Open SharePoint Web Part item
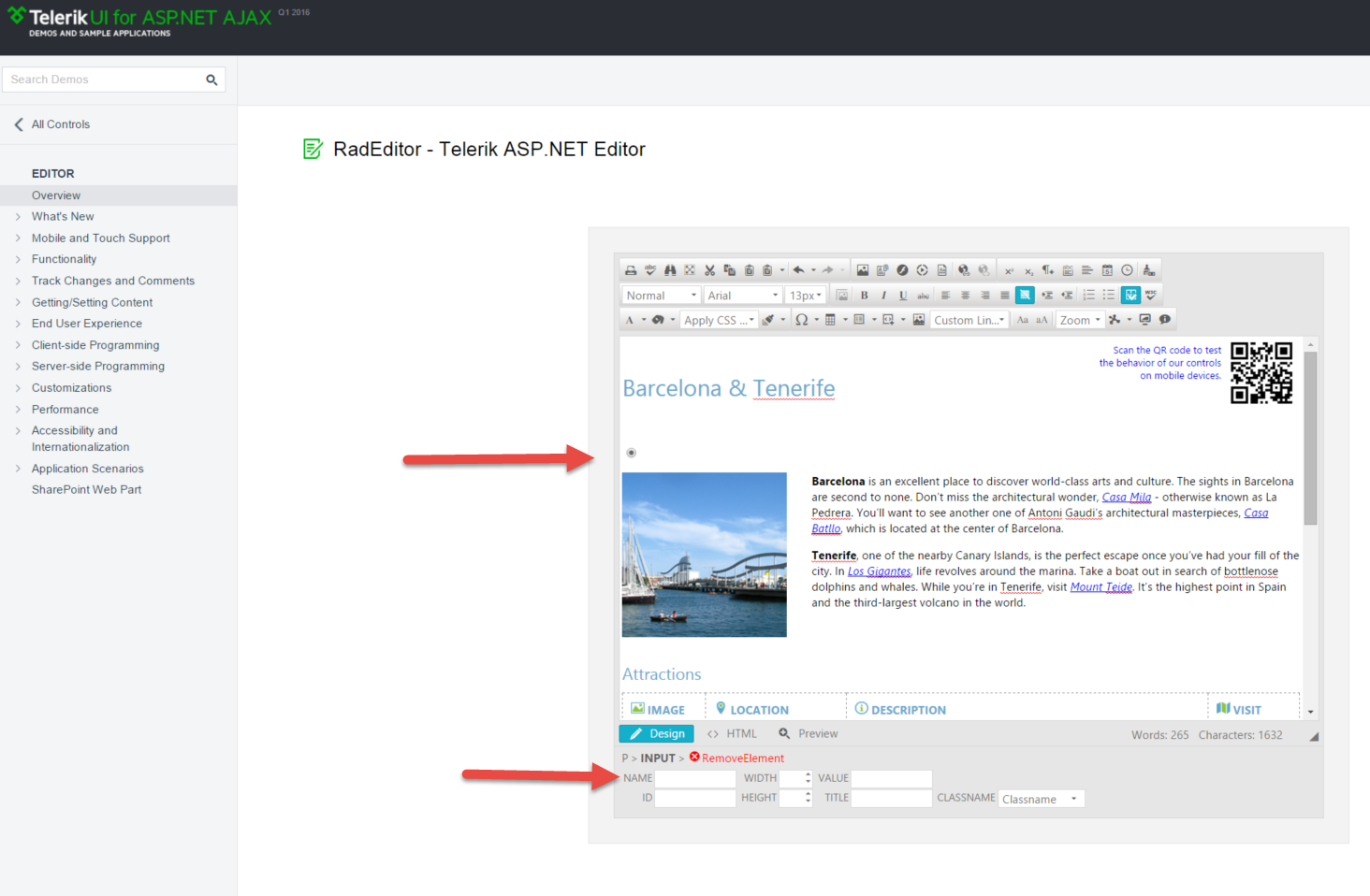This screenshot has width=1370, height=896. coord(86,489)
